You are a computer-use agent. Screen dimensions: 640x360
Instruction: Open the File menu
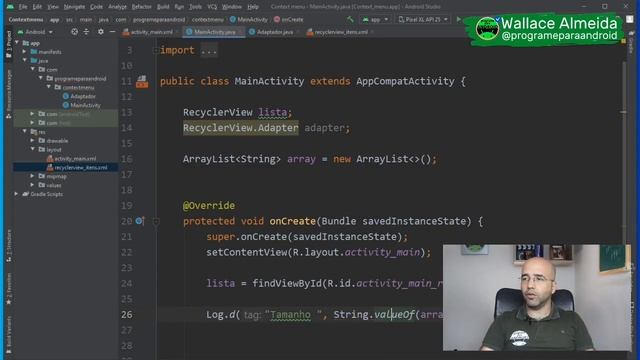(22, 7)
